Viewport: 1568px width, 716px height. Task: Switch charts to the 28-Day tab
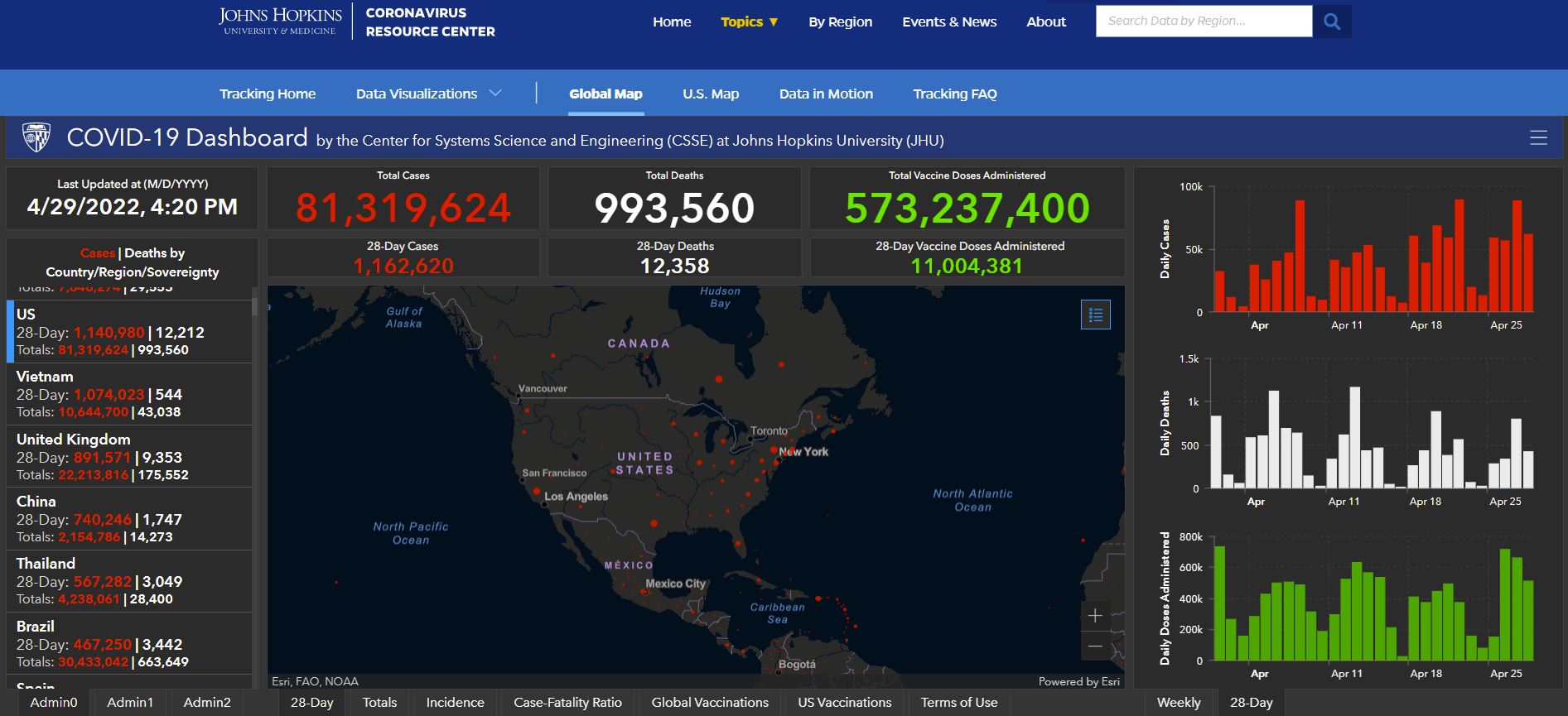(x=1251, y=702)
